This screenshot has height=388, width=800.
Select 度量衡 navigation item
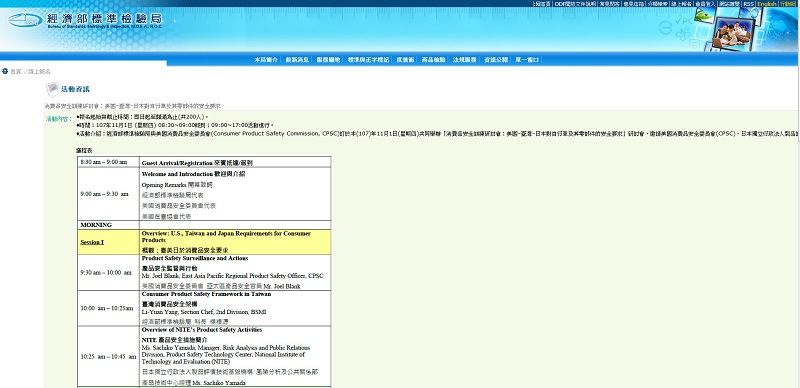[x=405, y=60]
